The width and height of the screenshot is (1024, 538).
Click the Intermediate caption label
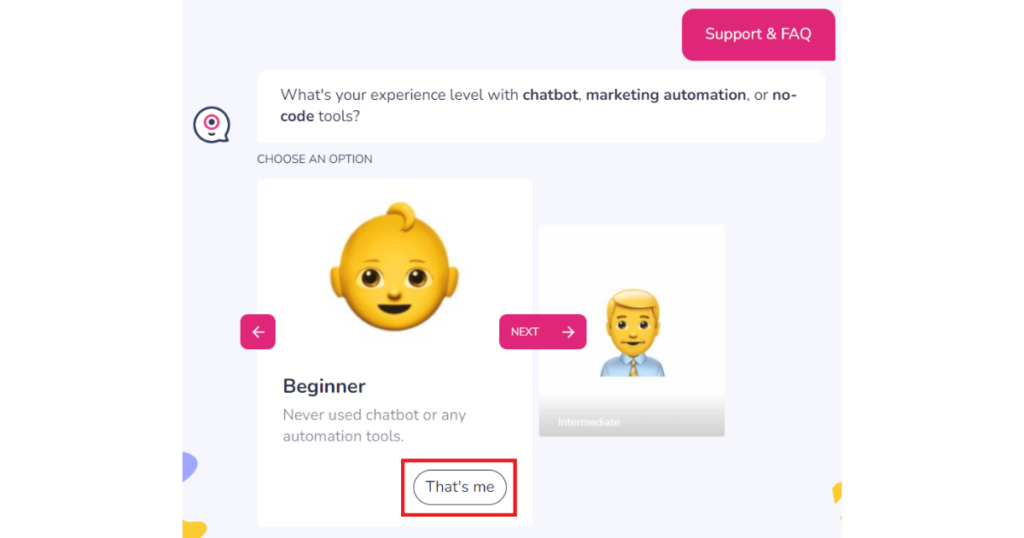(x=589, y=422)
